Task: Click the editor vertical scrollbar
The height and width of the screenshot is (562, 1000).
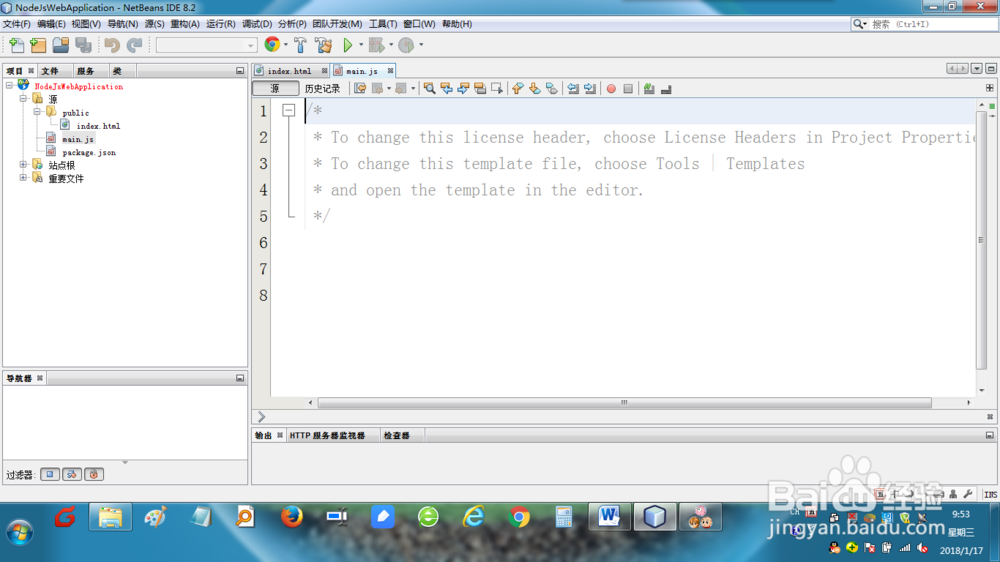Action: (982, 240)
